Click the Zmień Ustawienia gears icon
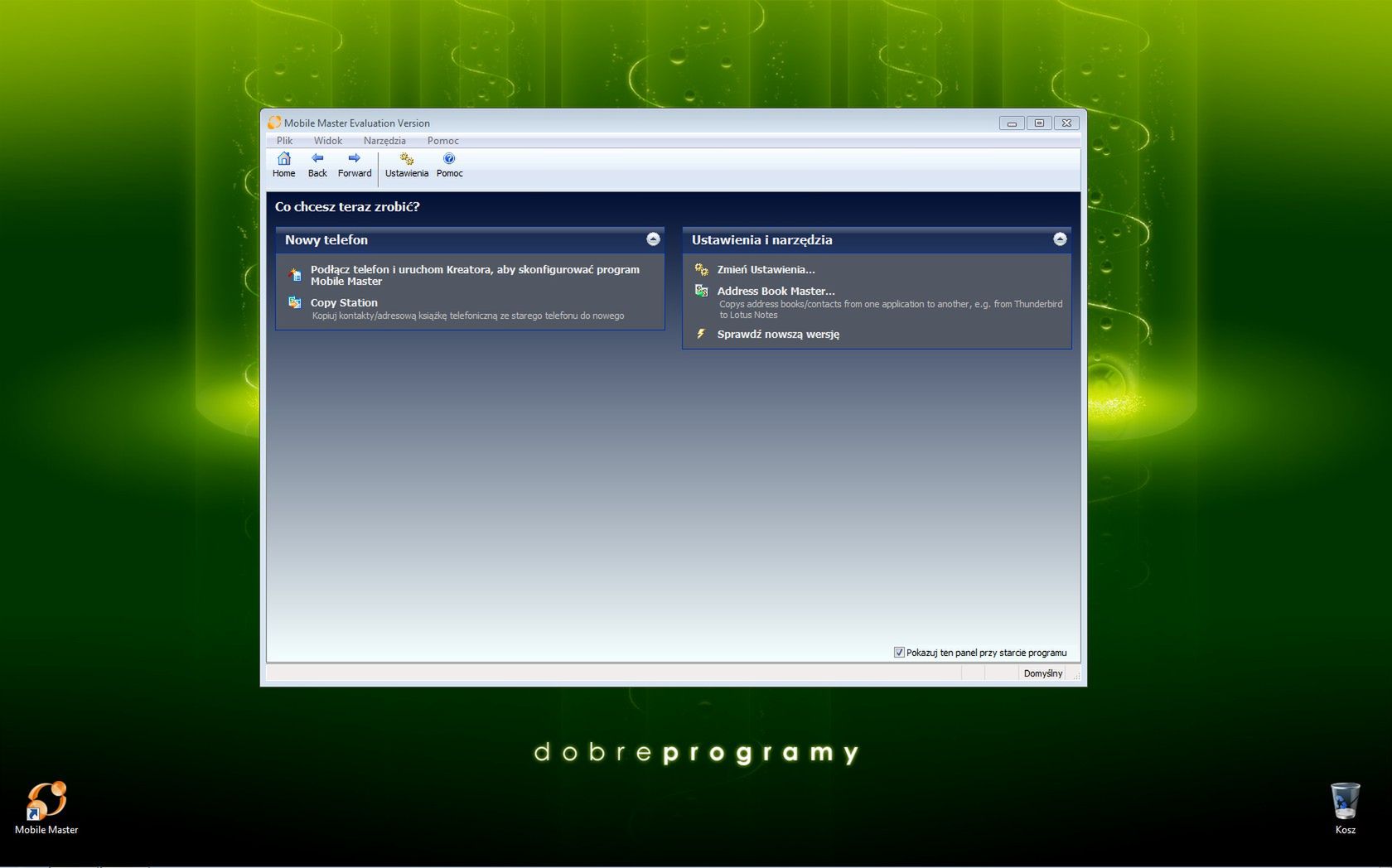Screen dimensions: 1392x868 (x=701, y=269)
